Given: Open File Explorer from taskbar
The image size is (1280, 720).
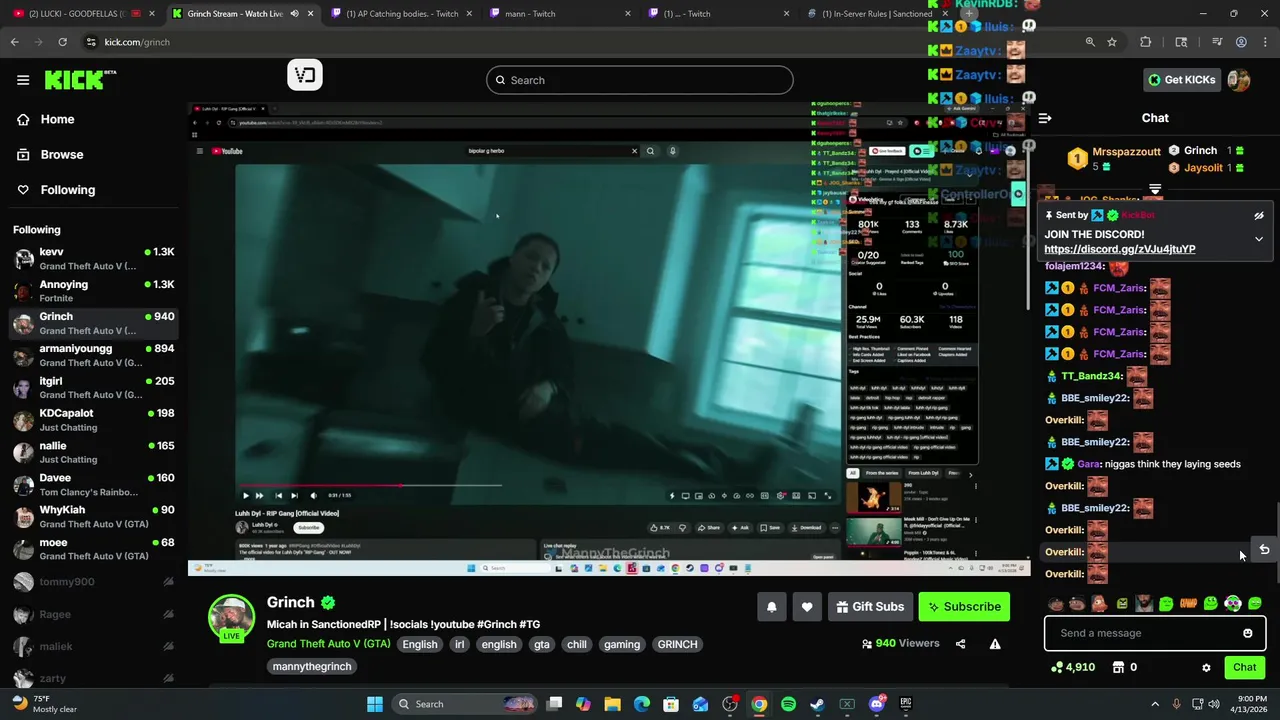Looking at the screenshot, I should 612,704.
